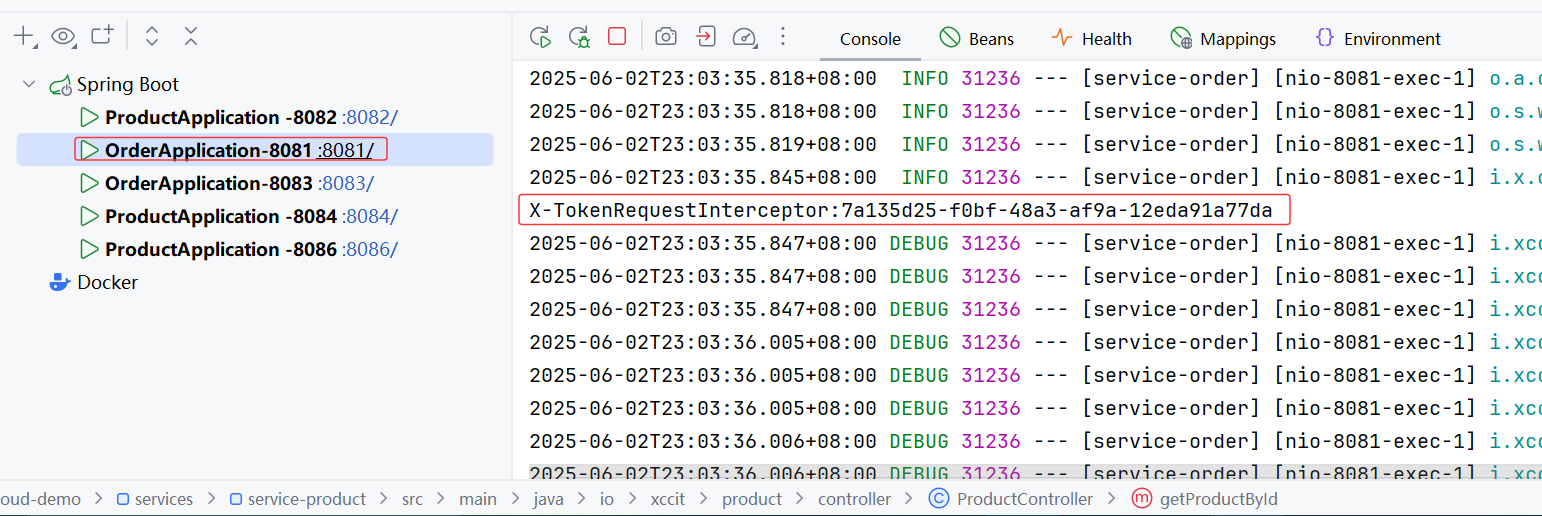Open the Environment tab

click(x=1378, y=39)
